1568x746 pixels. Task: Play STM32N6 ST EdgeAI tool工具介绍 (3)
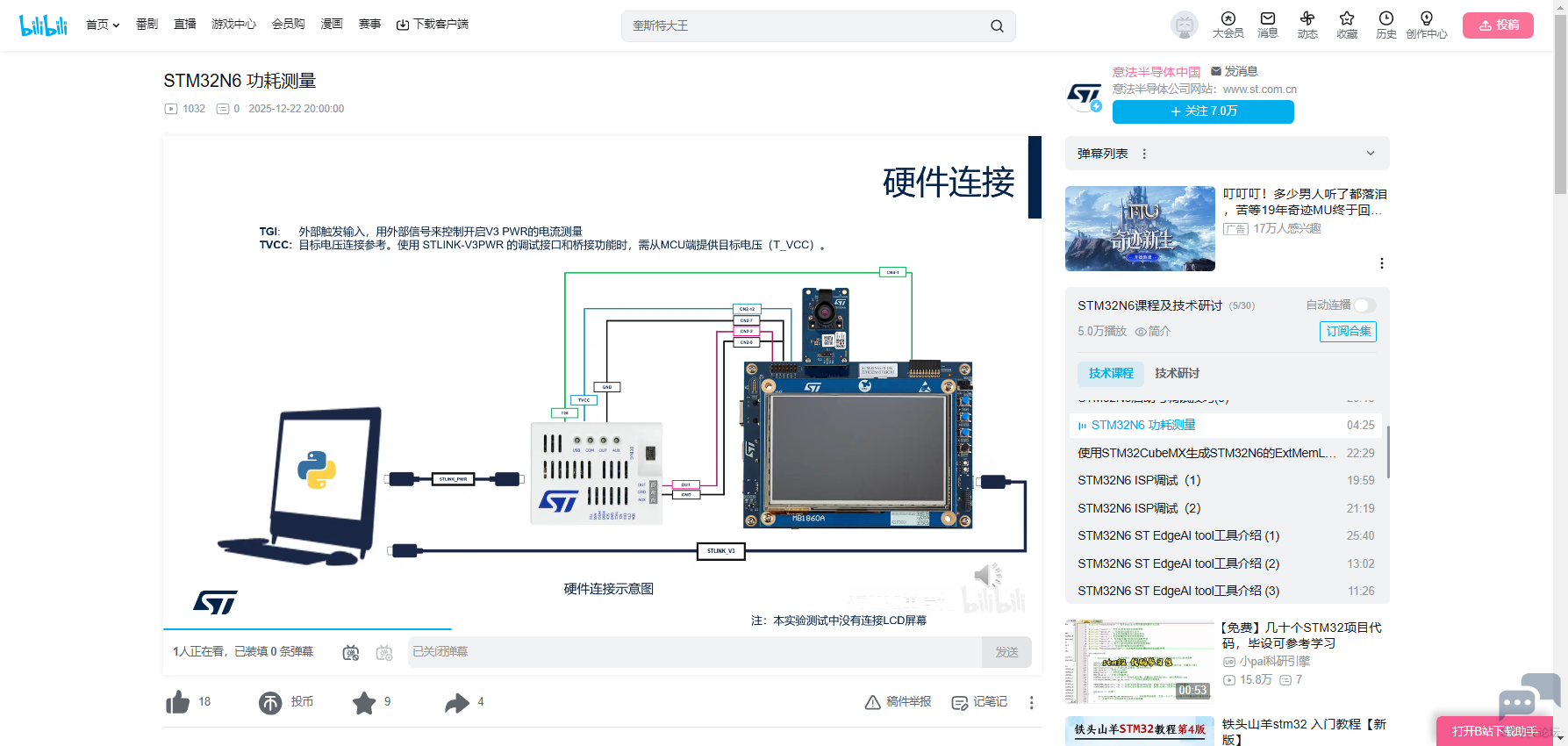pos(1226,592)
